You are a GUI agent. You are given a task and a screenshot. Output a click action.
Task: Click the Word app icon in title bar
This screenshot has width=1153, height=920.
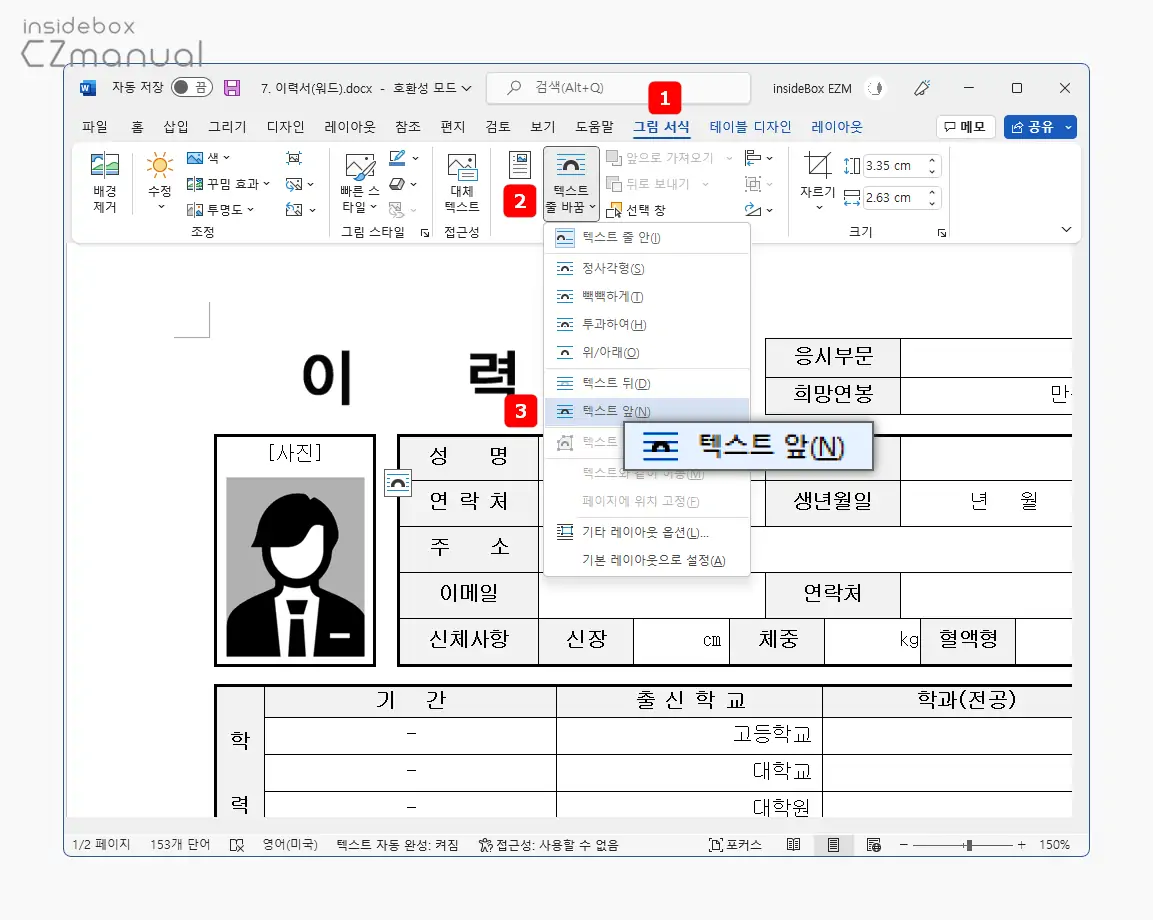(88, 88)
